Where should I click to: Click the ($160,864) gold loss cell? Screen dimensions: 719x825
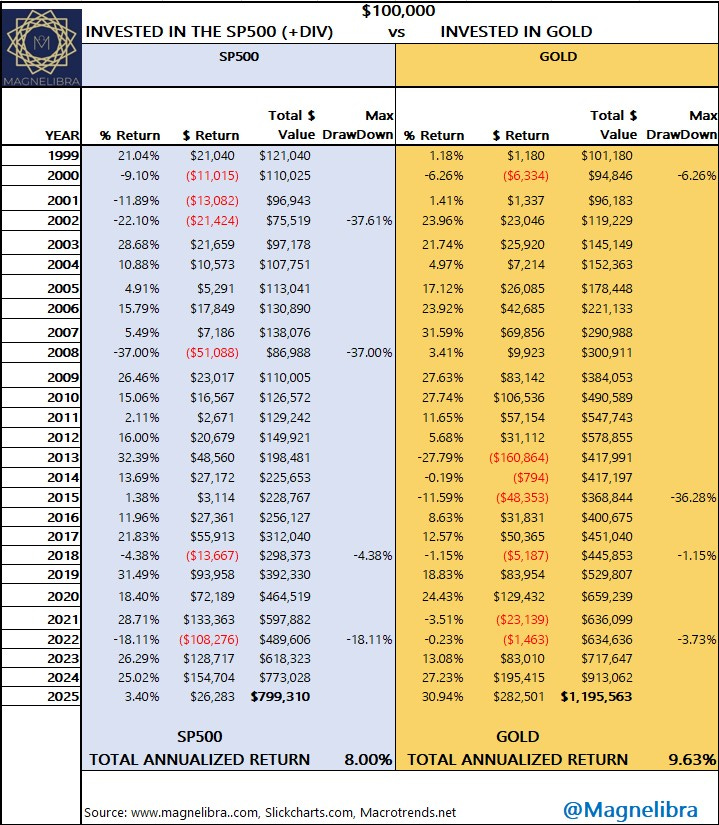[x=519, y=458]
